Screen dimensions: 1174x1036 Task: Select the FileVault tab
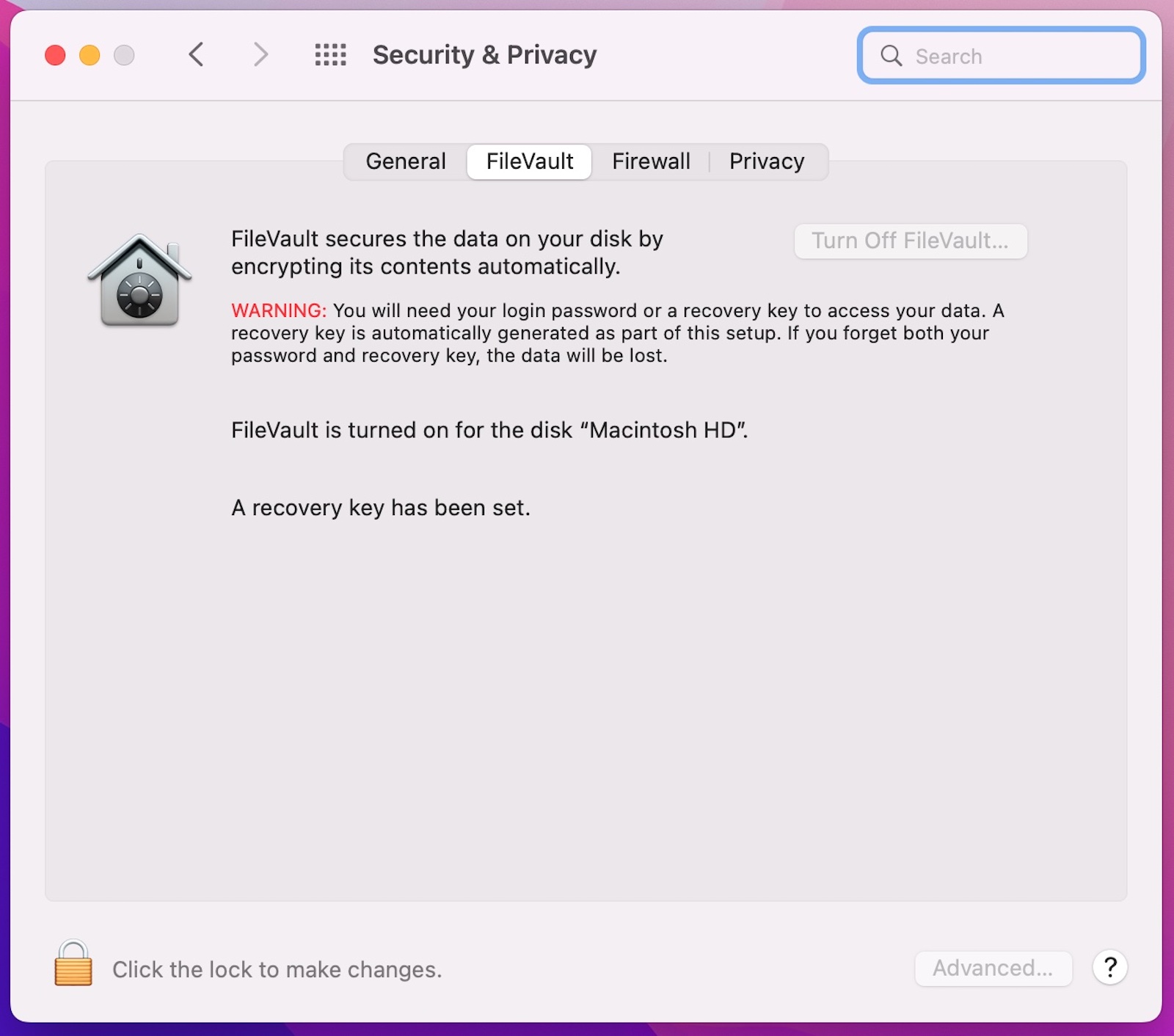530,161
